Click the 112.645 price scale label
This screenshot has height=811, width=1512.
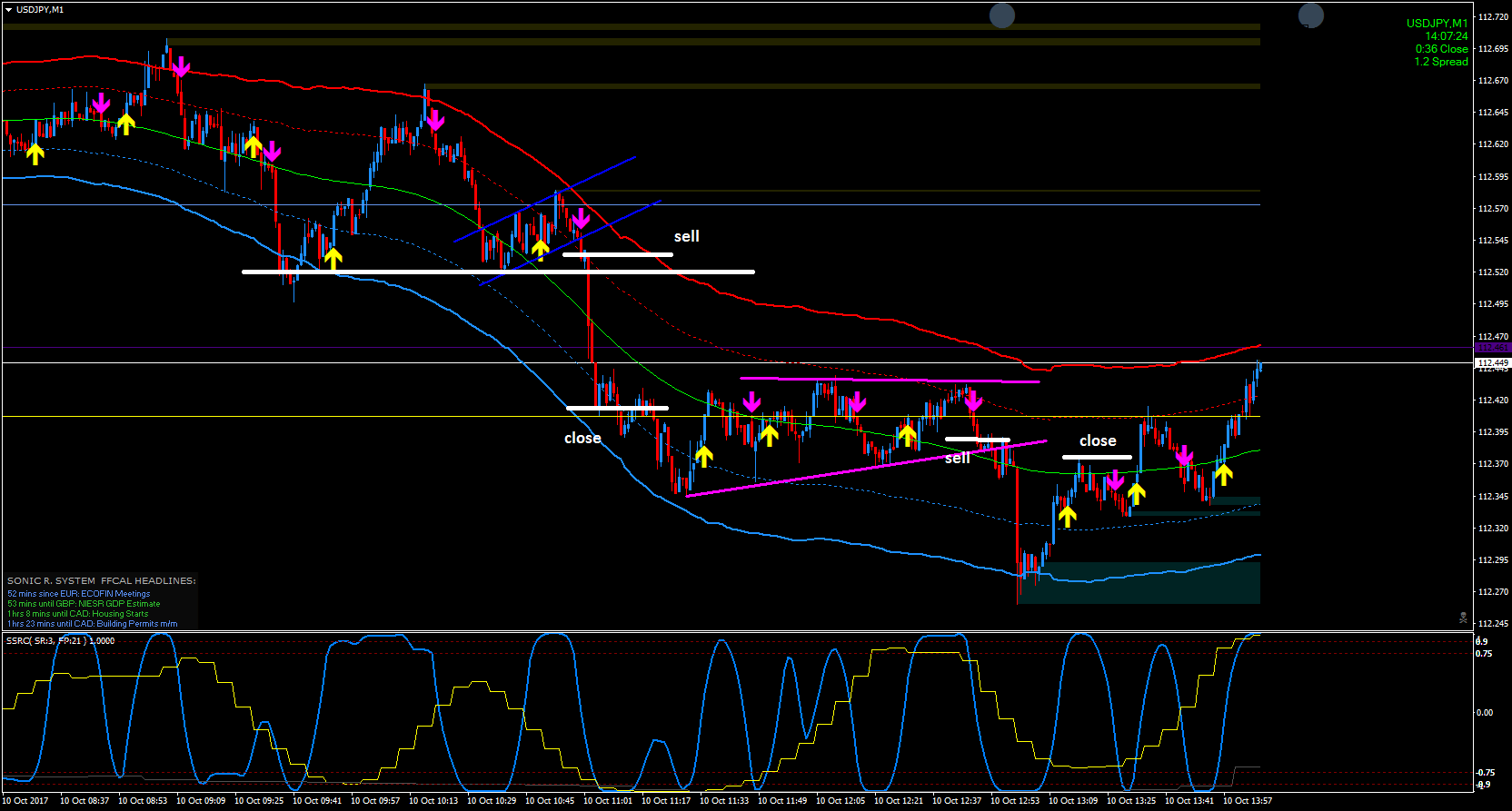pyautogui.click(x=1493, y=113)
